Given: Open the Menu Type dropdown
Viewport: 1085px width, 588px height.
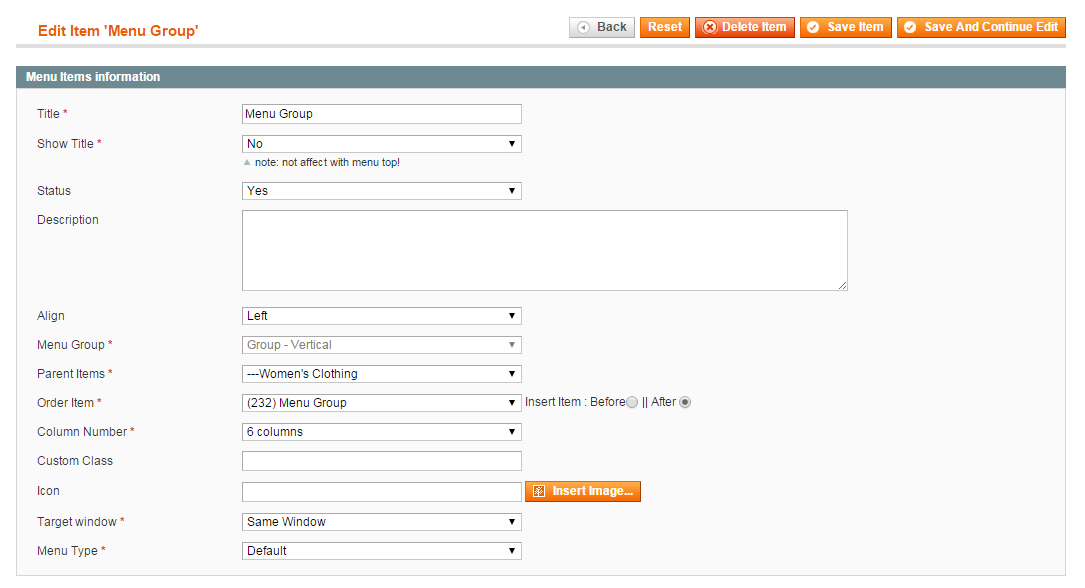Looking at the screenshot, I should (x=381, y=551).
